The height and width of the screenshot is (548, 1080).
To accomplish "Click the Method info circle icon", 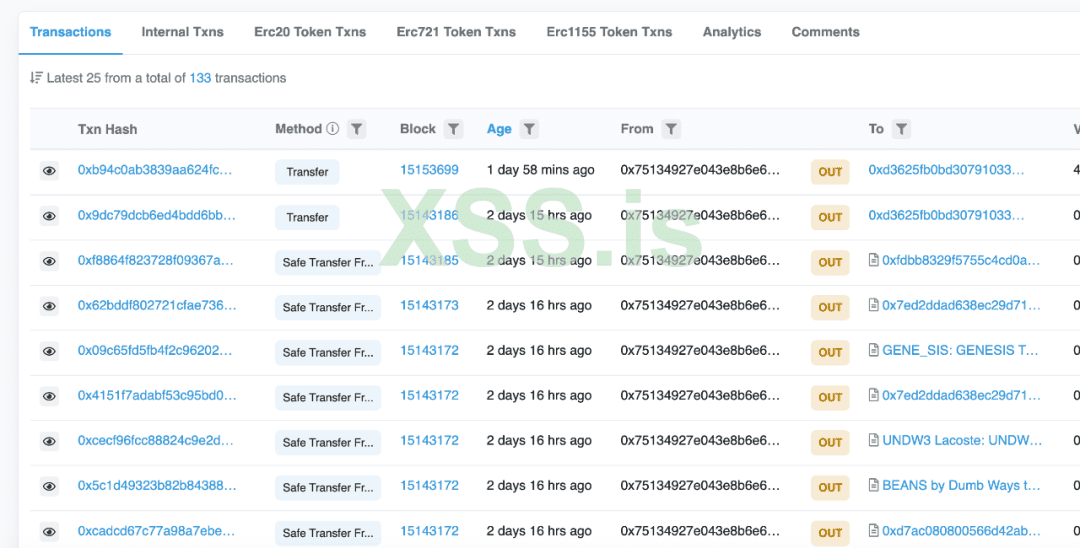I will click(333, 129).
